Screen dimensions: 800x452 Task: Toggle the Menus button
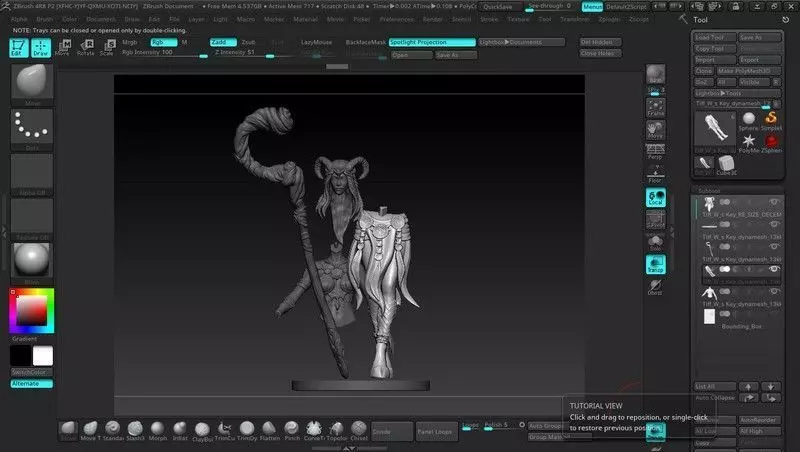(x=592, y=7)
